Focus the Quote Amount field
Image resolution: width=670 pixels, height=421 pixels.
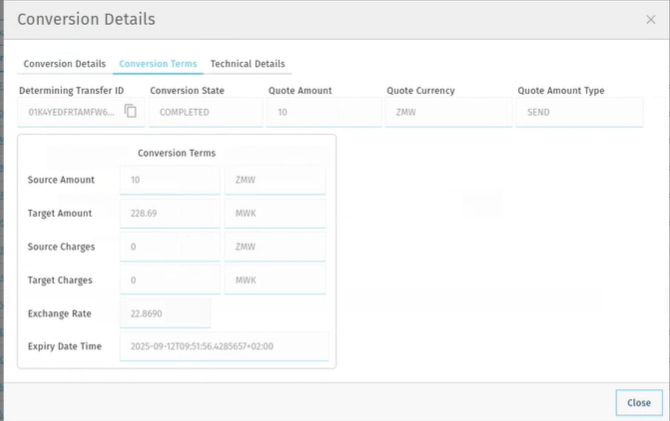click(324, 112)
